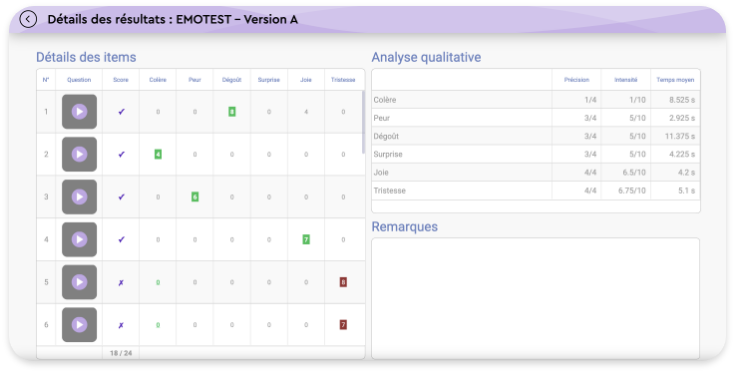Image resolution: width=735 pixels, height=373 pixels.
Task: Click the Temps moyen column header
Action: (675, 80)
